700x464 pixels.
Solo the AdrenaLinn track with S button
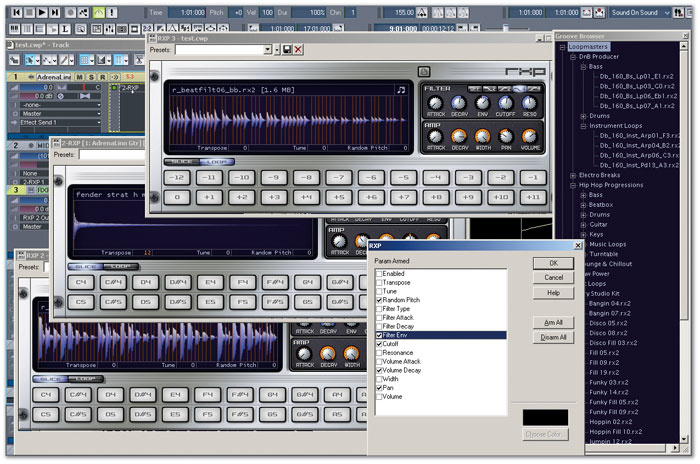tap(89, 77)
